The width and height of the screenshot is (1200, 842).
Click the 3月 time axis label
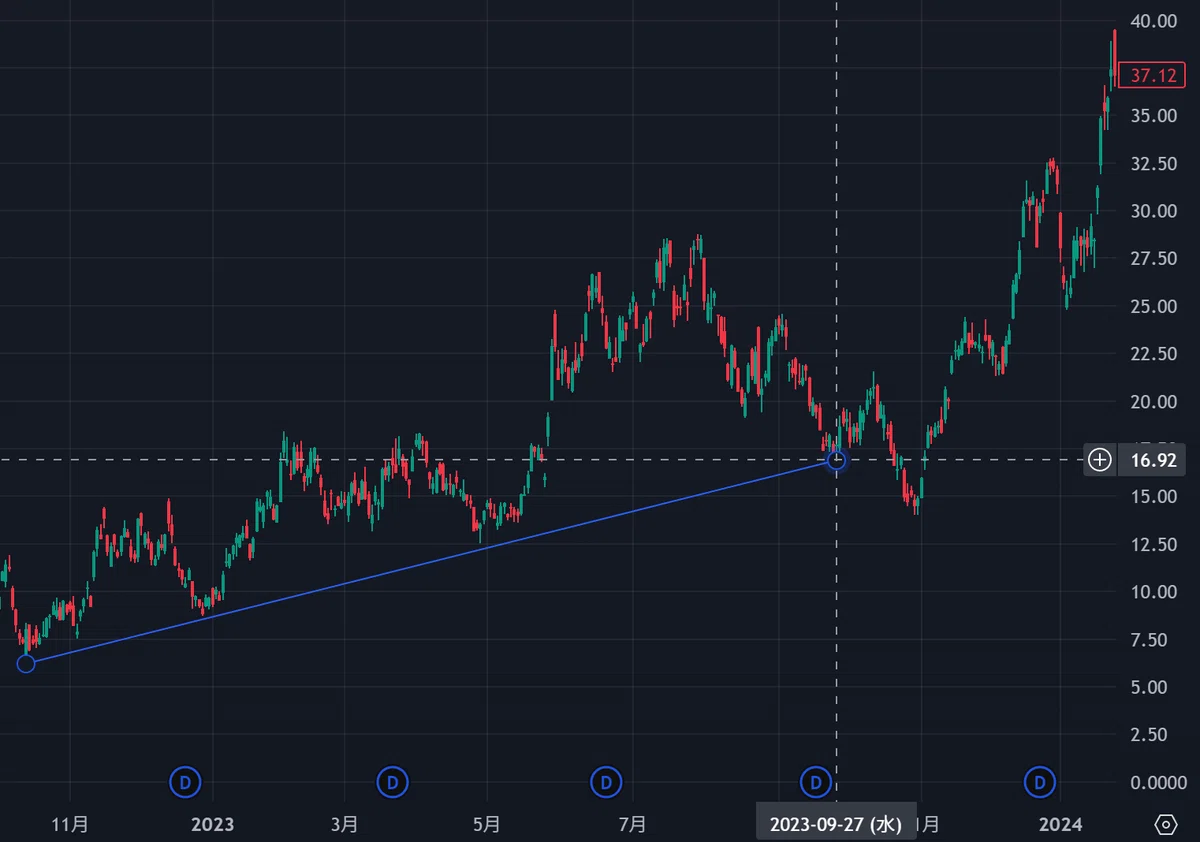click(x=343, y=825)
